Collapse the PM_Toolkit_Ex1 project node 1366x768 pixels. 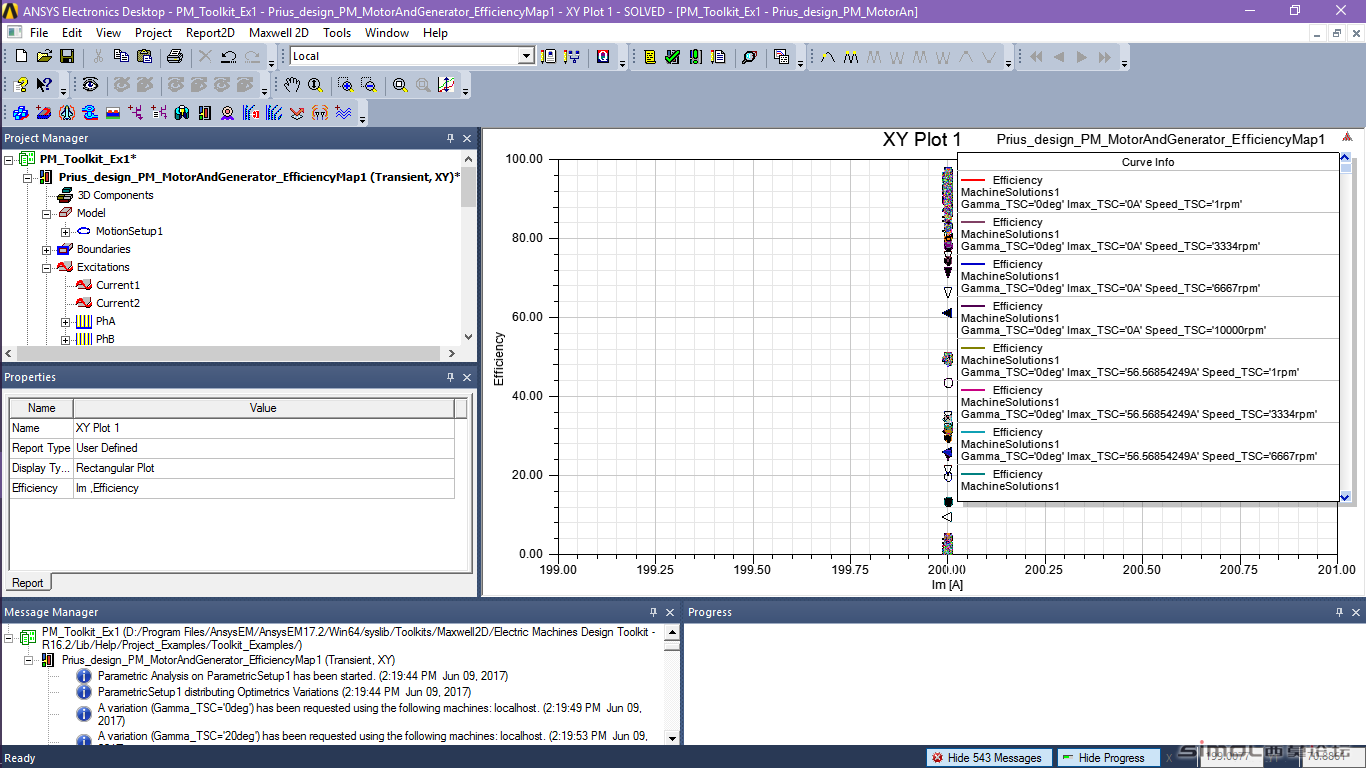9,159
